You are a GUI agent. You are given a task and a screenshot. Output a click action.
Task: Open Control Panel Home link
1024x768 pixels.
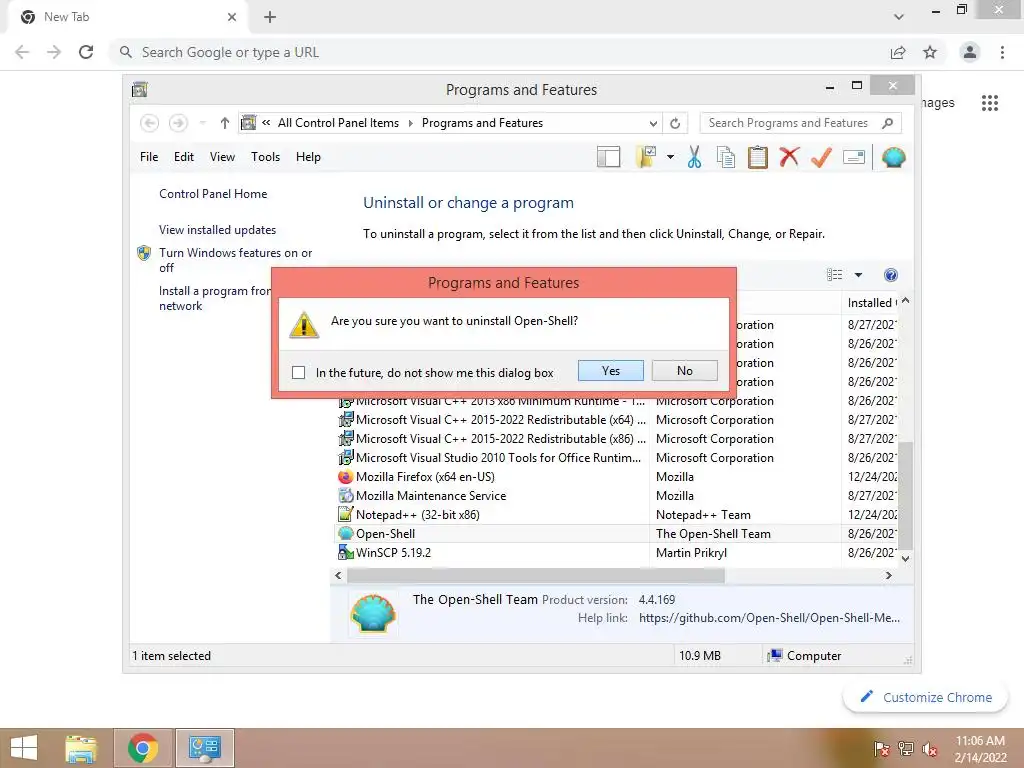click(x=213, y=194)
